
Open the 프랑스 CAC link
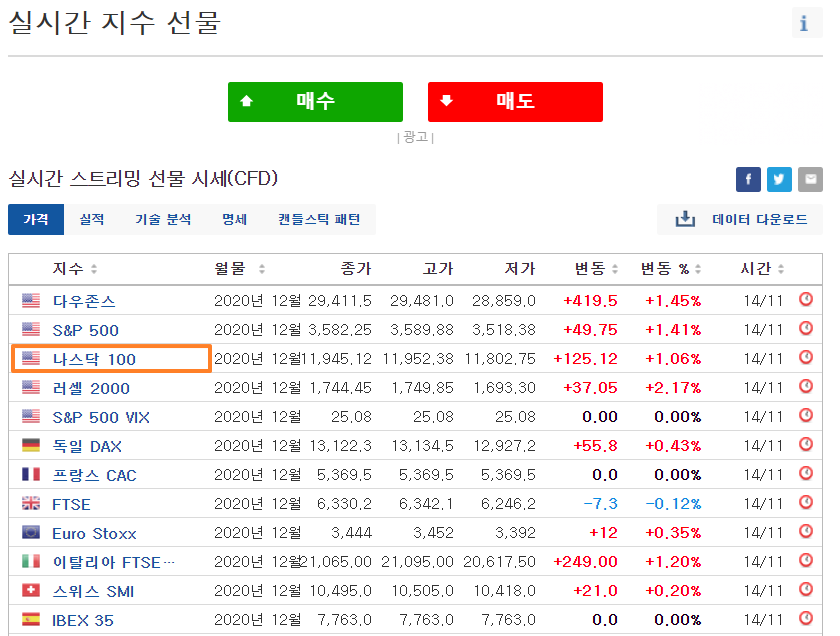pos(94,475)
